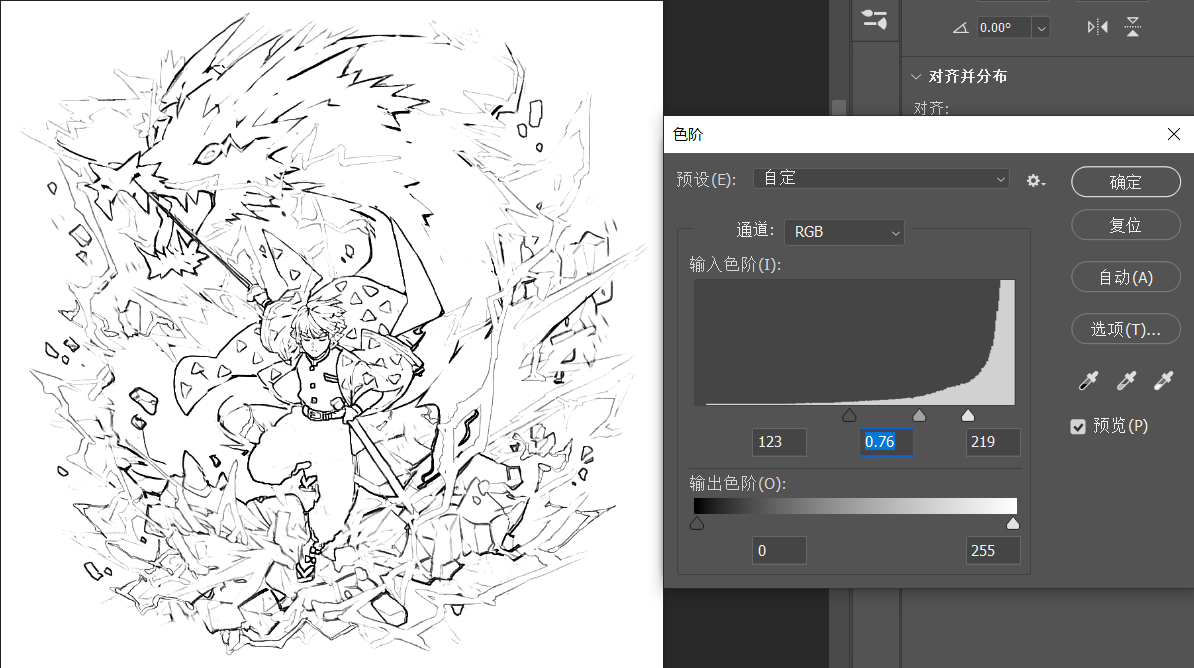Select the white point eyedropper

(1164, 380)
